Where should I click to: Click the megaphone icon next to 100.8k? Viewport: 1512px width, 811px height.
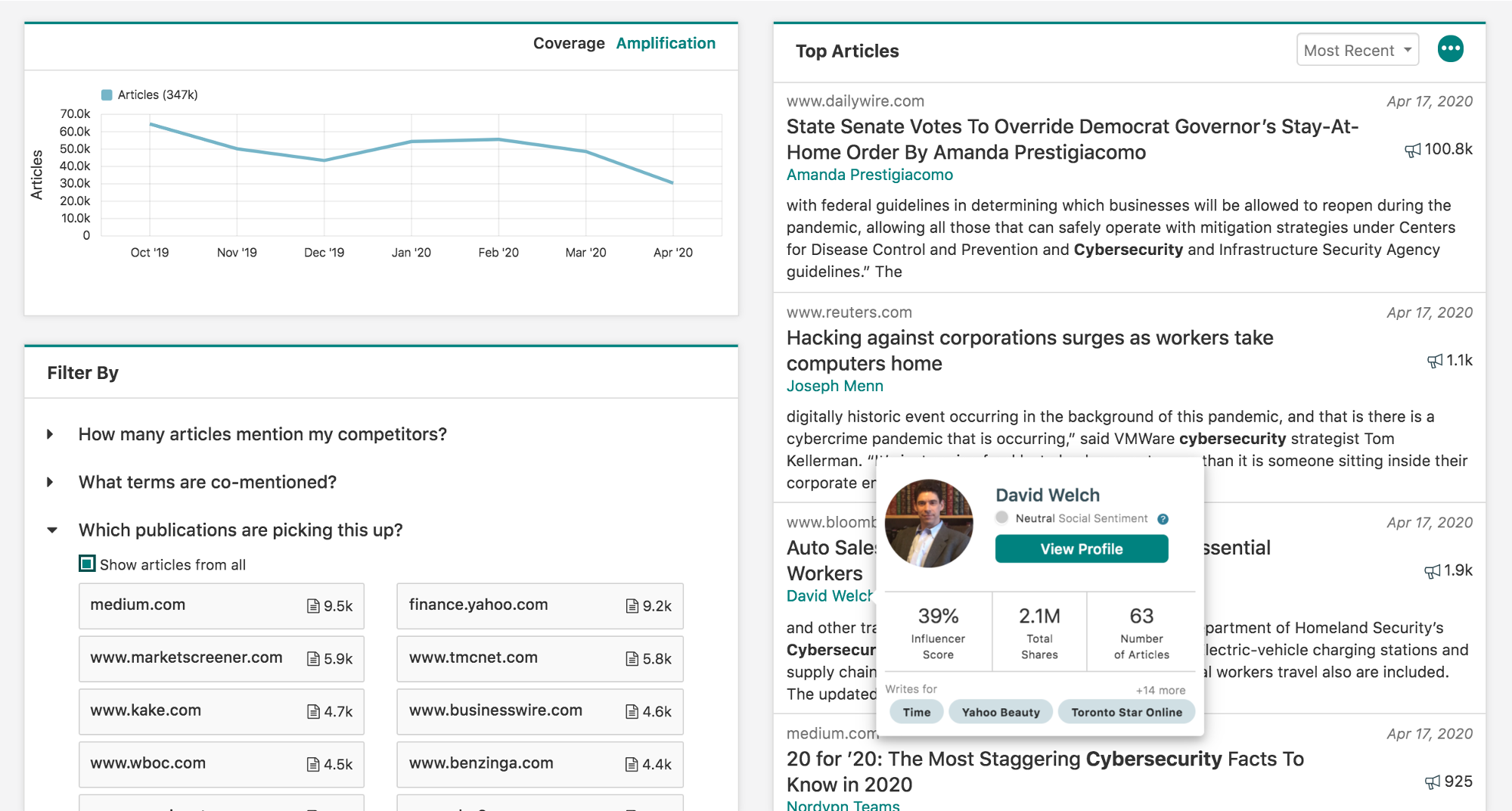[x=1412, y=151]
